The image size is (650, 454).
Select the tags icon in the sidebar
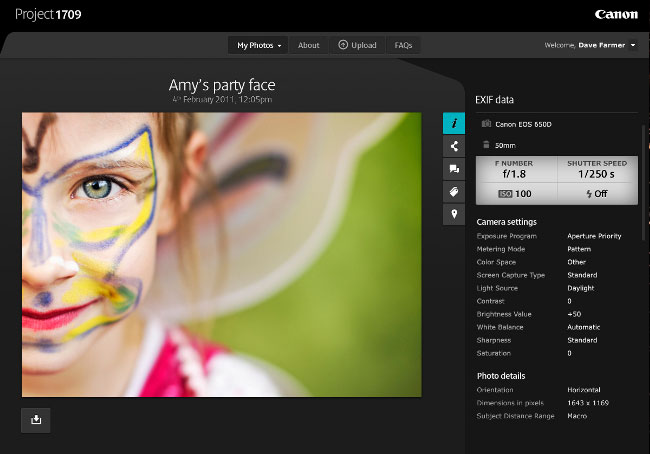coord(454,191)
